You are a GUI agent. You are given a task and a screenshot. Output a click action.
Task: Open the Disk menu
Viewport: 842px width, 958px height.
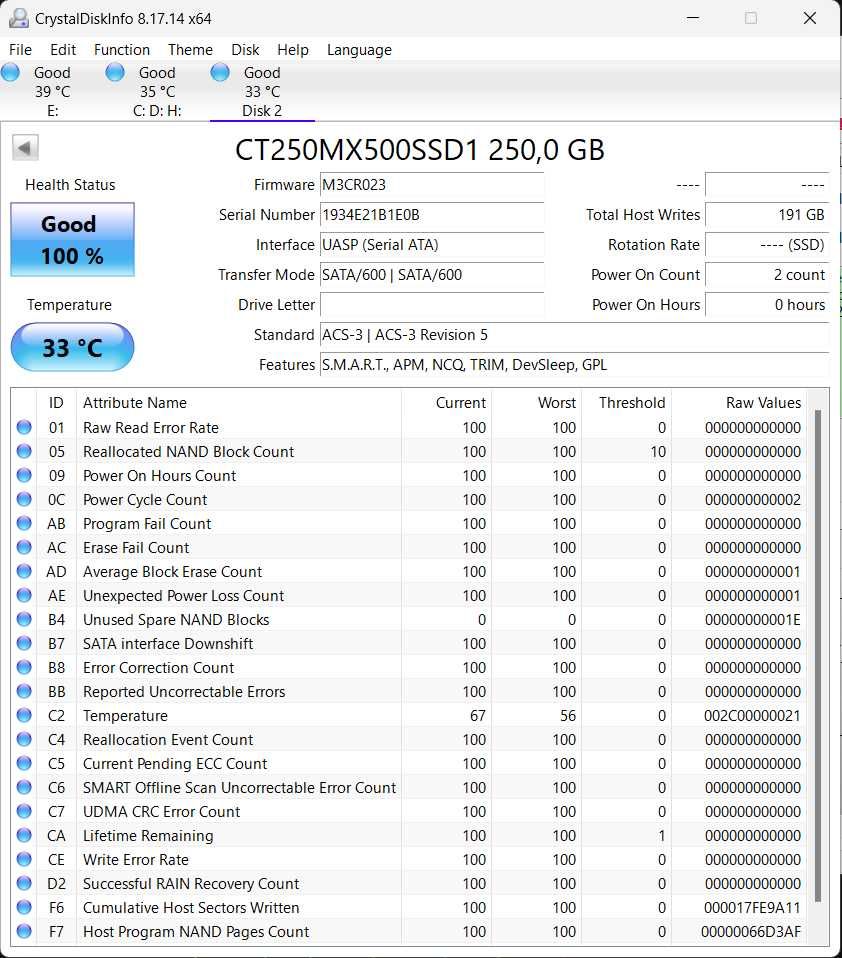(x=245, y=49)
